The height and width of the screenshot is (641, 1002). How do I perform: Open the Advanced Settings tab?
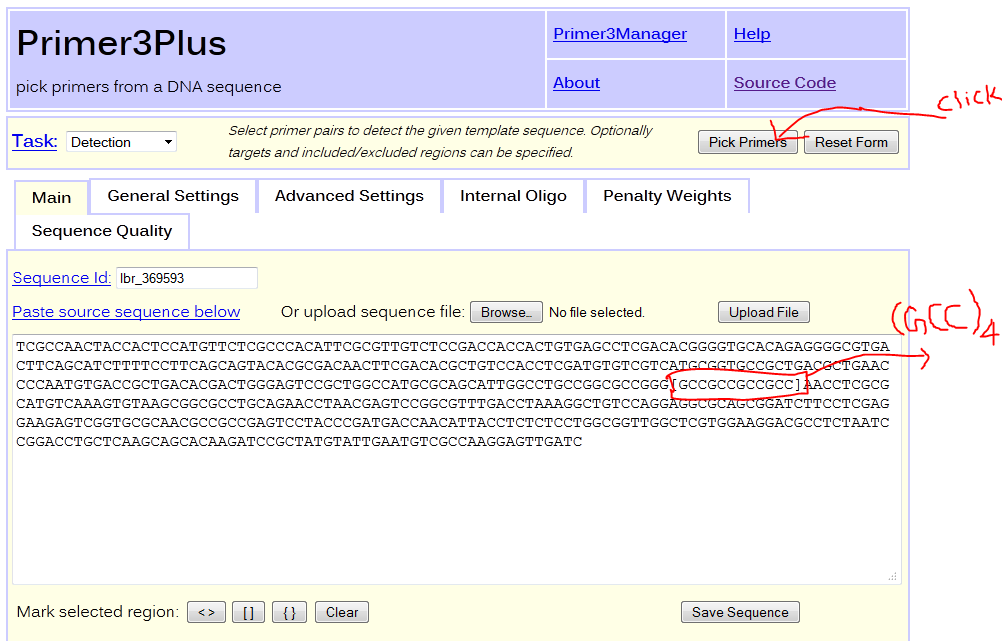(x=349, y=196)
